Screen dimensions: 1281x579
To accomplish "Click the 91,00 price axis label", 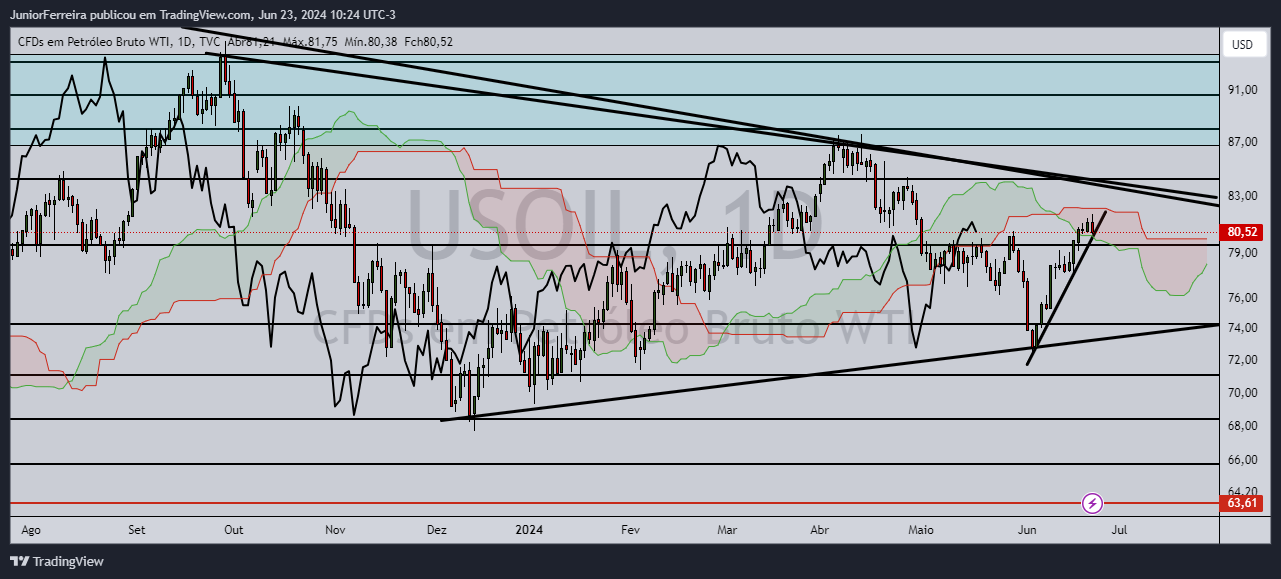I will pyautogui.click(x=1242, y=90).
